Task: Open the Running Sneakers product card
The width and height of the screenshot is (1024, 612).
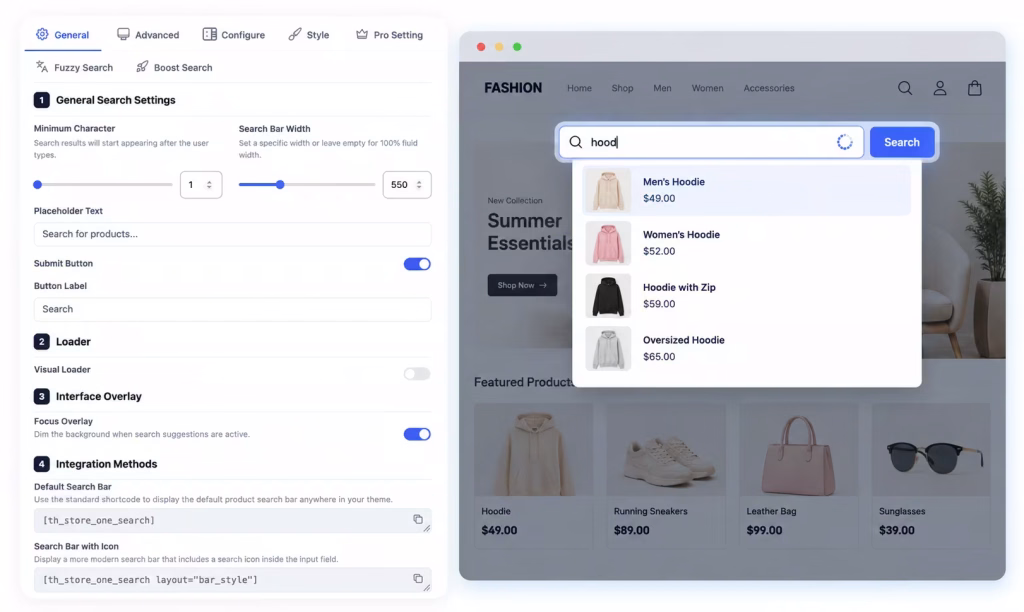Action: tap(666, 475)
